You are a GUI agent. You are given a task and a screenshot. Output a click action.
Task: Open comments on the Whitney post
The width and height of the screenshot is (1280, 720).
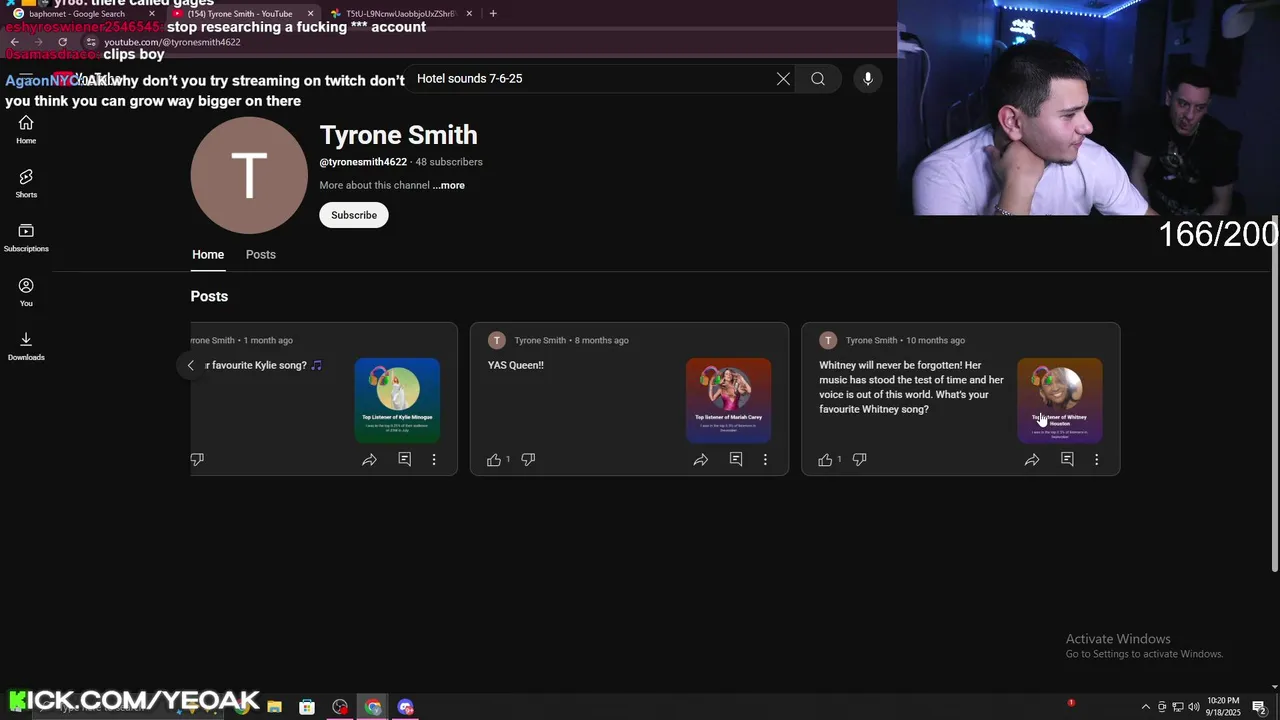[1067, 459]
